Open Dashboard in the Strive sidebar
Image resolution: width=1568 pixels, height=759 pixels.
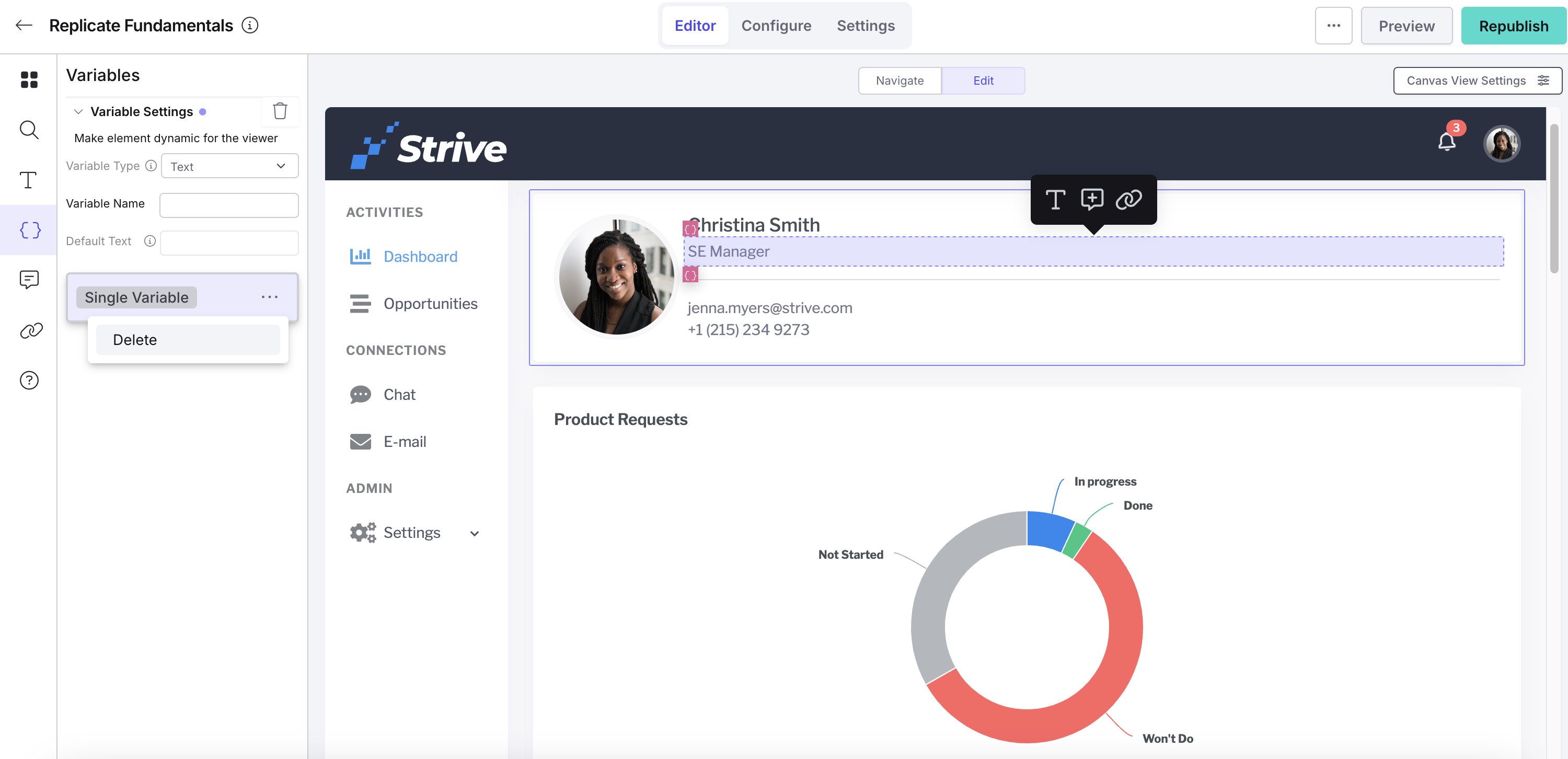pyautogui.click(x=420, y=256)
